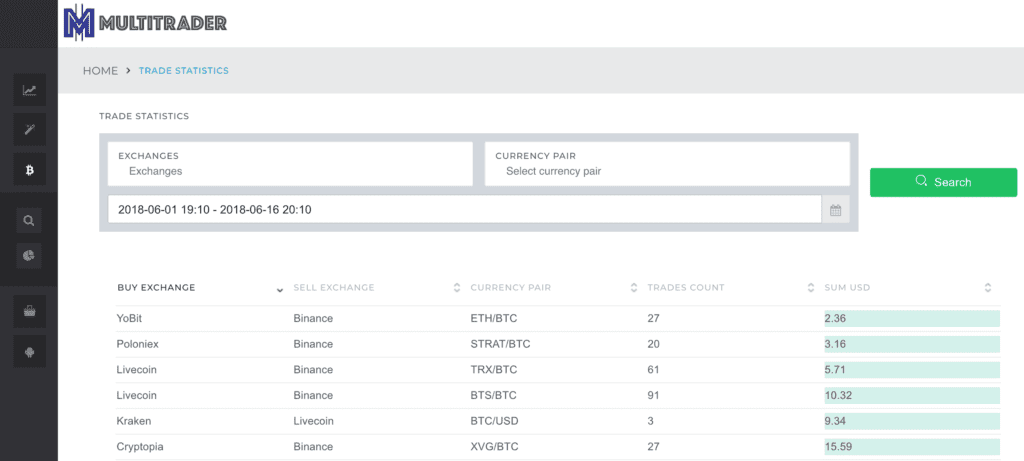Click the 10.32 sum USD bar
The height and width of the screenshot is (461, 1024).
912,395
